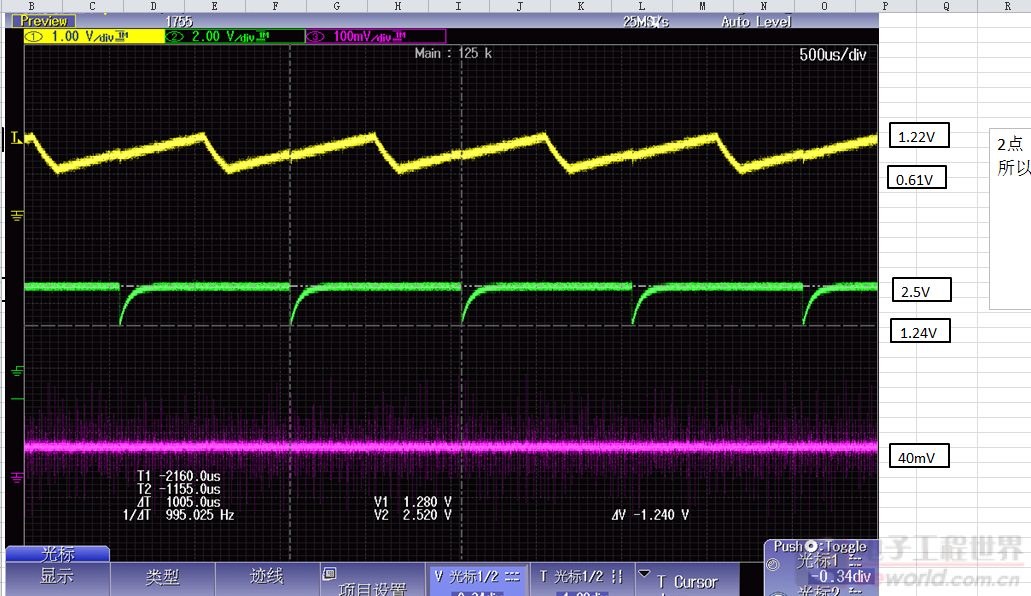1031x596 pixels.
Task: Select the V 光标1/2 soft key
Action: pos(477,579)
